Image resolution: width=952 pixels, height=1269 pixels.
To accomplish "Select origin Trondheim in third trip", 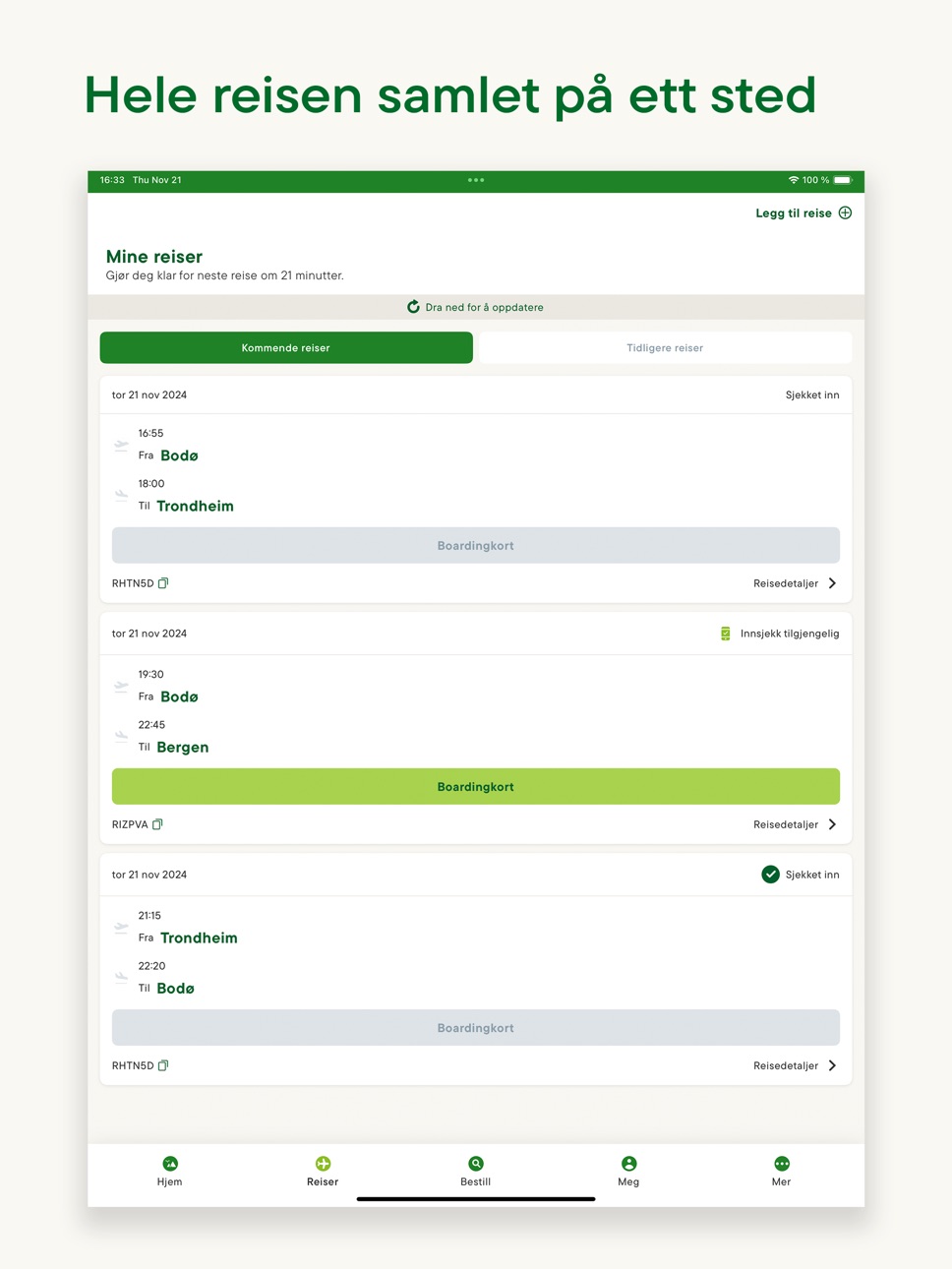I will (x=199, y=937).
